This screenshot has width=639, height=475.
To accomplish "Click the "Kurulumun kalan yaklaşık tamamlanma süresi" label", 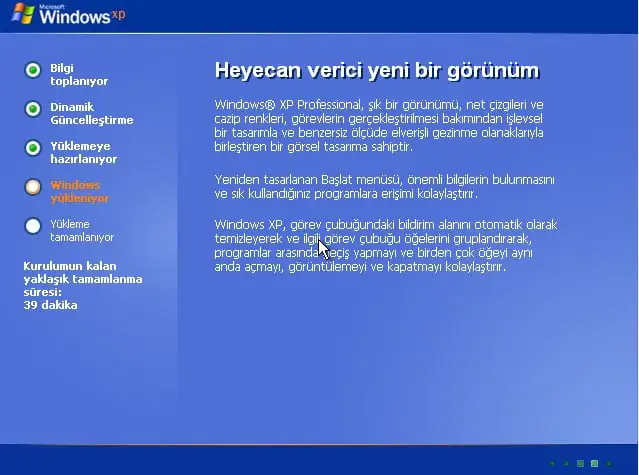I will pyautogui.click(x=83, y=279).
